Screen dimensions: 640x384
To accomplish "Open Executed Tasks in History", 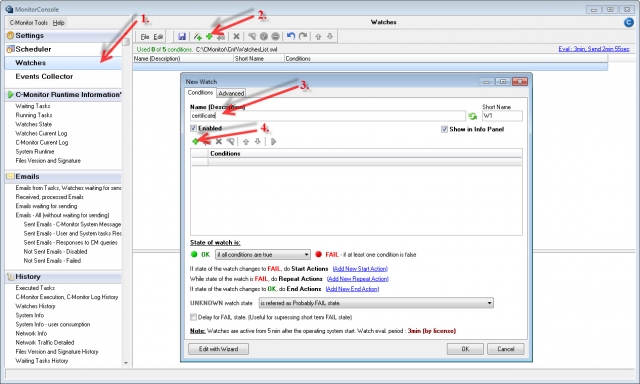I will click(x=35, y=288).
